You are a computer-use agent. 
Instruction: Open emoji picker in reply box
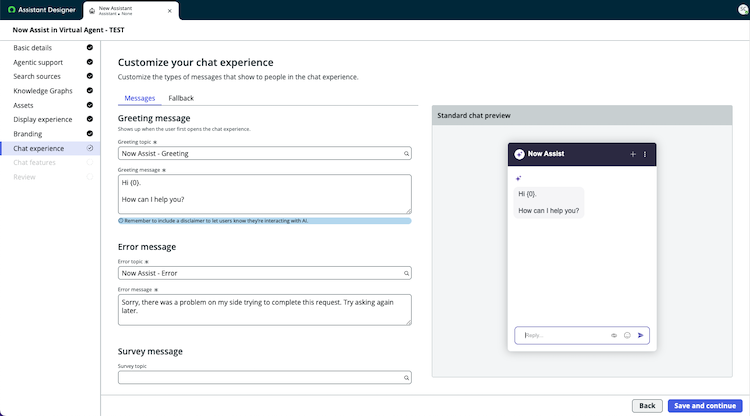627,335
